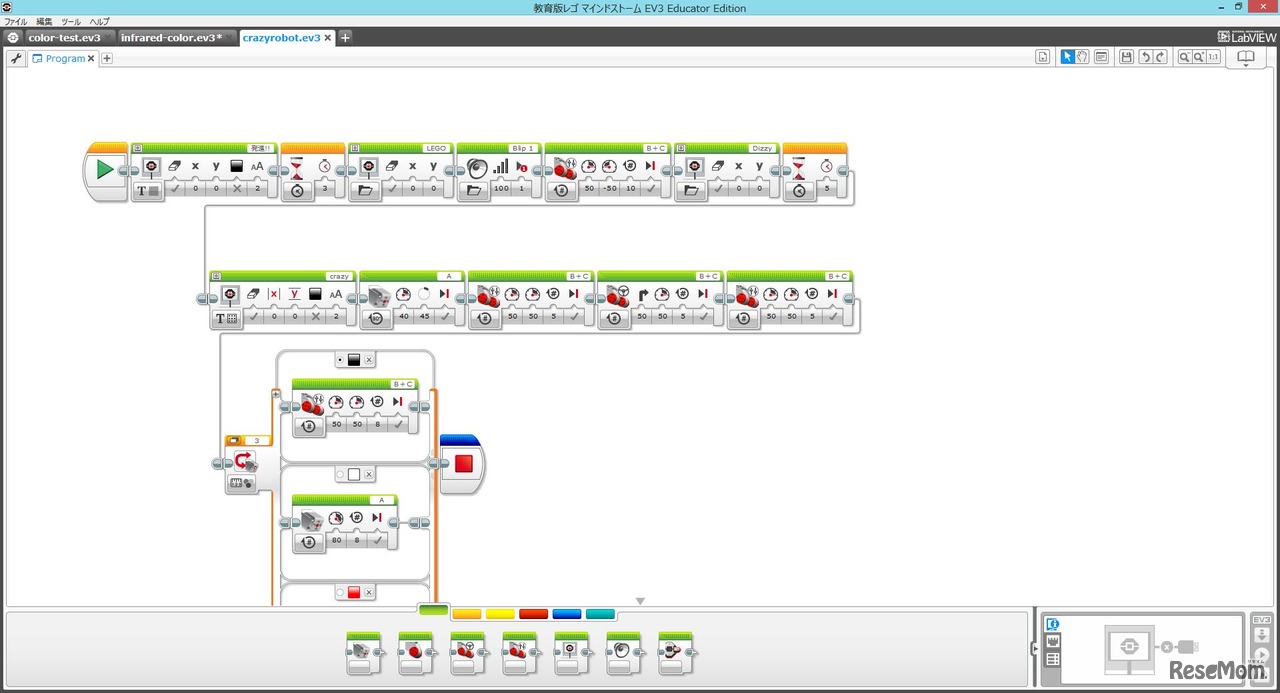Image resolution: width=1280 pixels, height=693 pixels.
Task: Open the ヘルプ menu
Action: [99, 21]
